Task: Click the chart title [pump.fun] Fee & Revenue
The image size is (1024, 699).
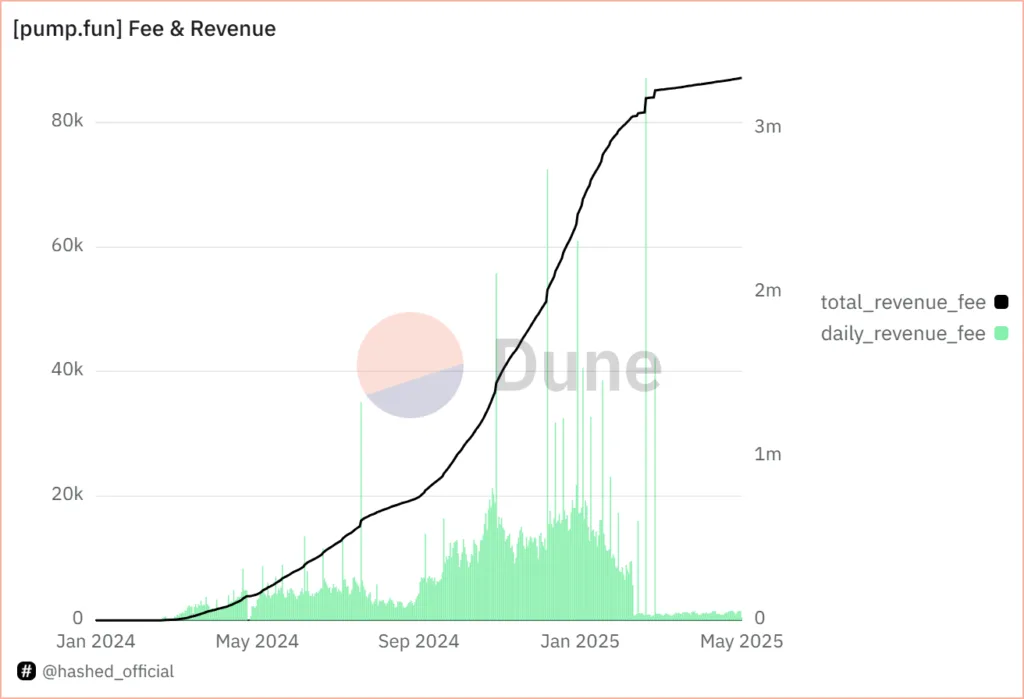Action: pyautogui.click(x=143, y=29)
